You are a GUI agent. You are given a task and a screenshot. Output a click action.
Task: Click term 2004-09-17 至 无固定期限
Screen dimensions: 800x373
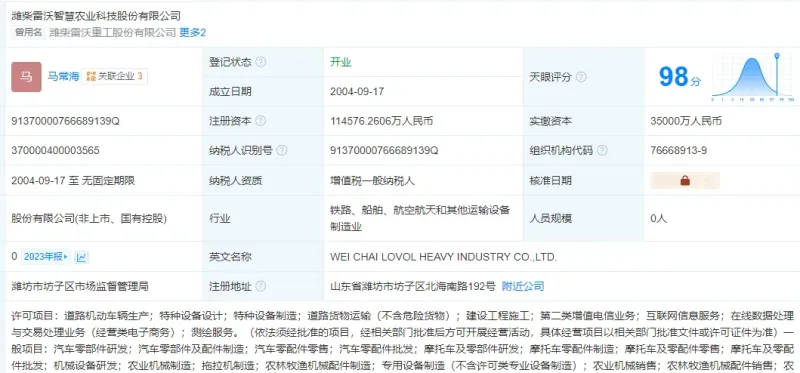pyautogui.click(x=73, y=181)
